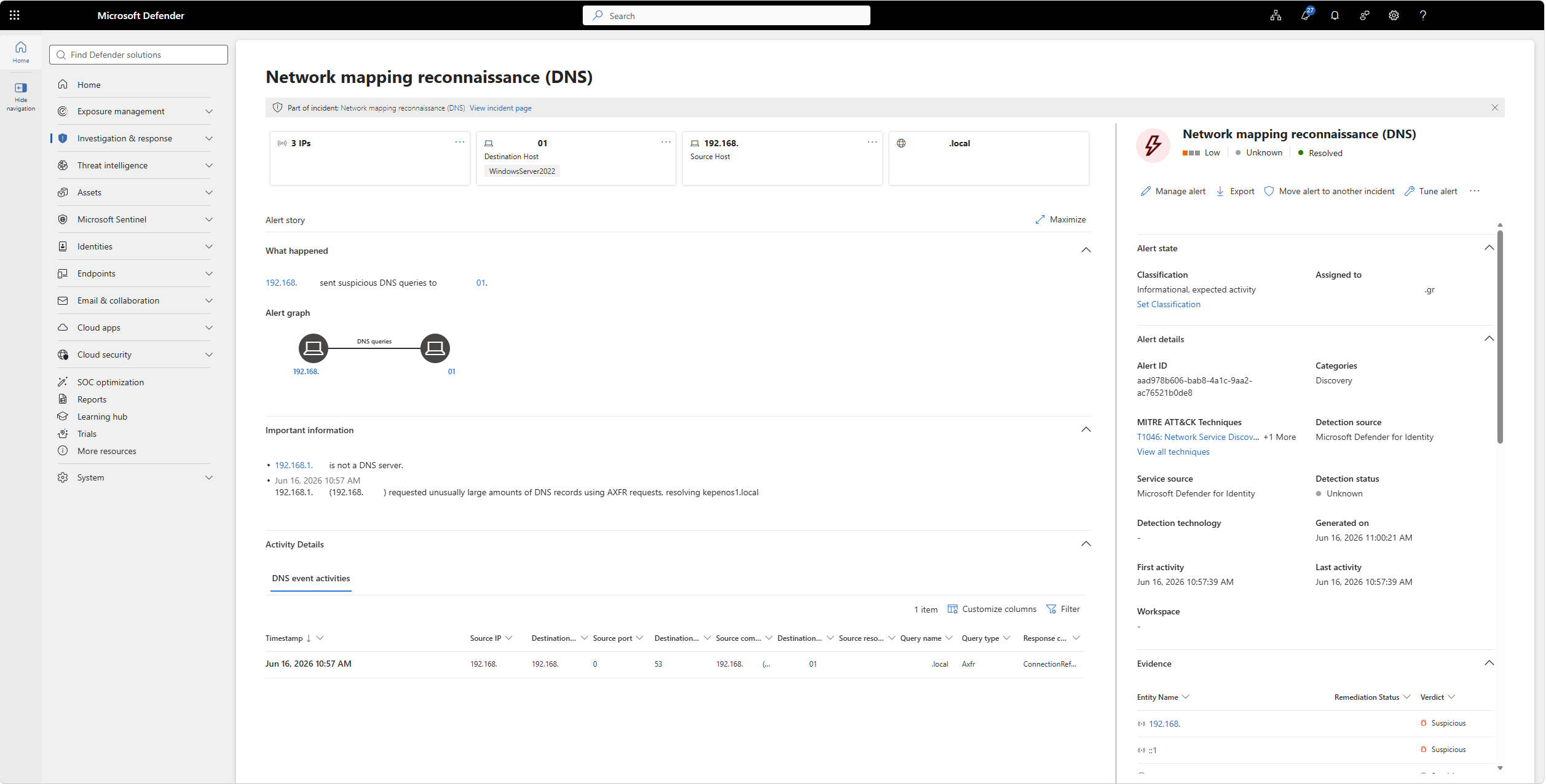This screenshot has width=1546, height=784.
Task: Click Tune alert button
Action: tap(1431, 191)
